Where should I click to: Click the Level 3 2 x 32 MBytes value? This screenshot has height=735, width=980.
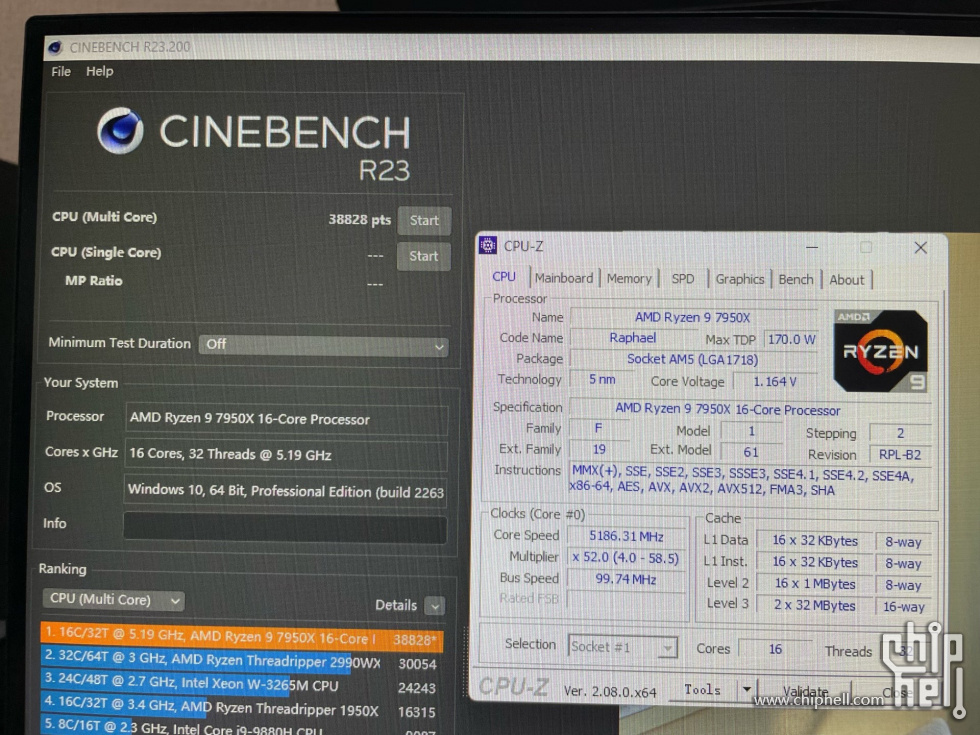pos(814,606)
